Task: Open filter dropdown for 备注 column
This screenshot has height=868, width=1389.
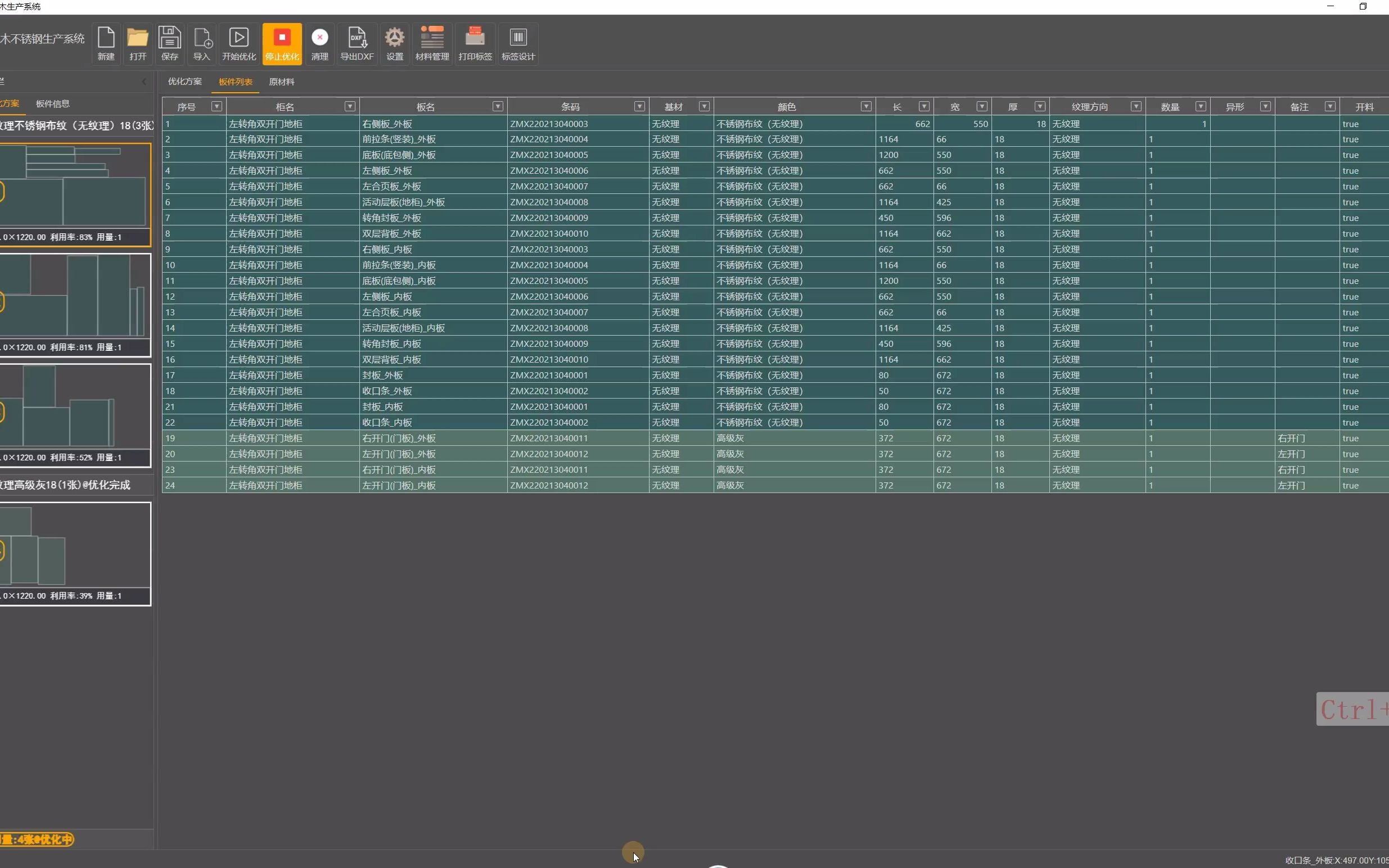Action: click(x=1330, y=106)
